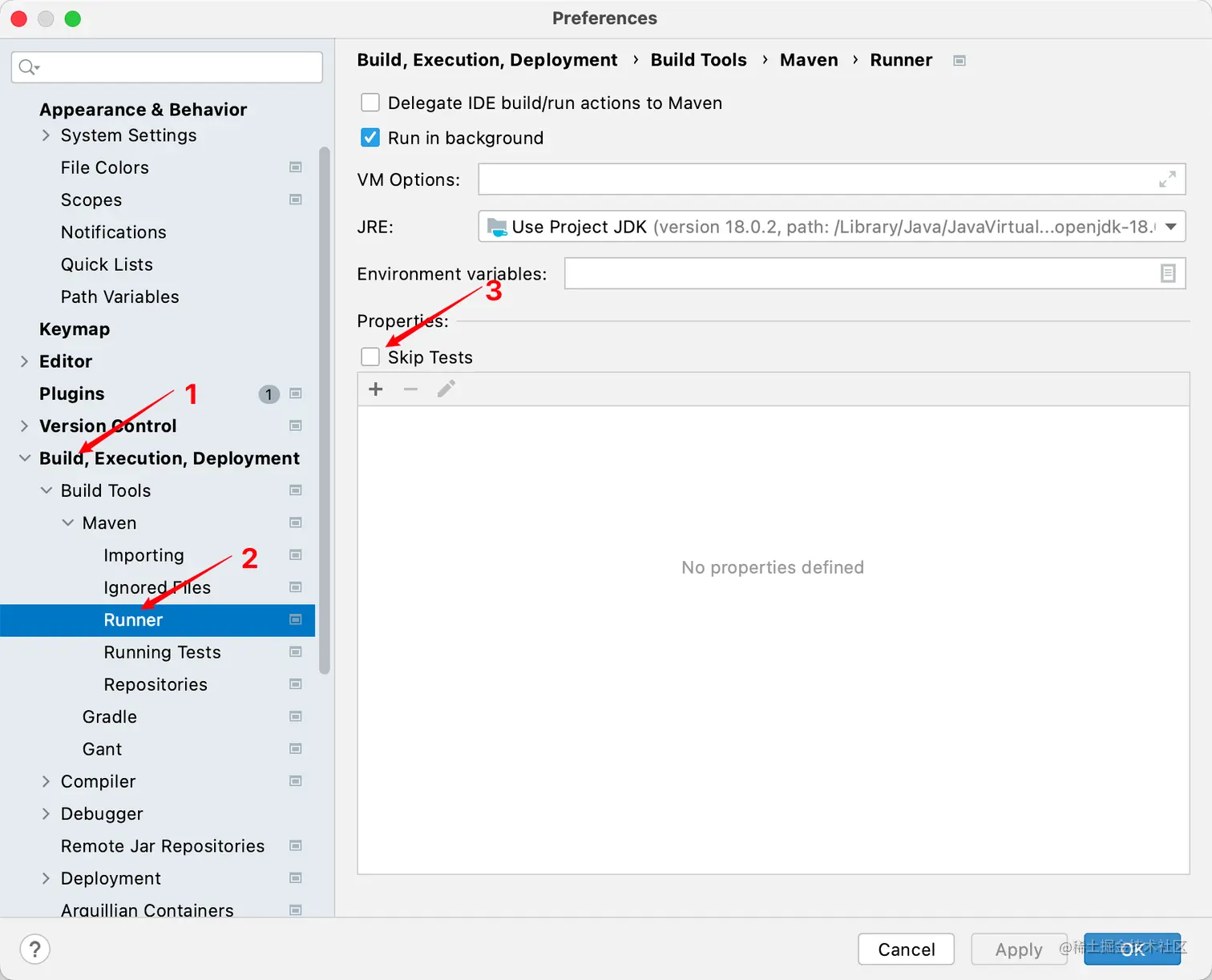Click the Apply button
The height and width of the screenshot is (980, 1212).
[1019, 950]
